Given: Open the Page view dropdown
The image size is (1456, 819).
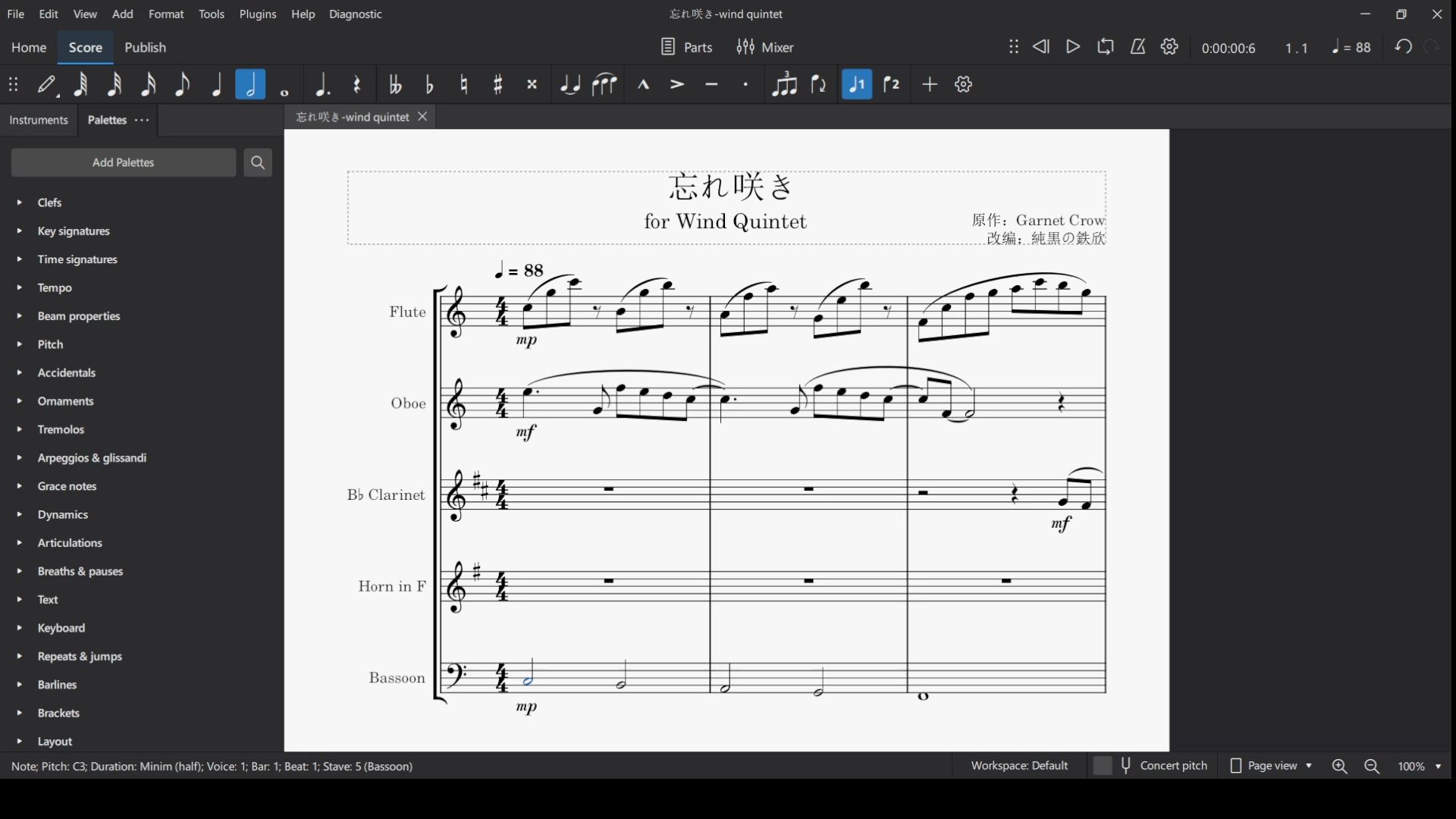Looking at the screenshot, I should click(x=1271, y=766).
